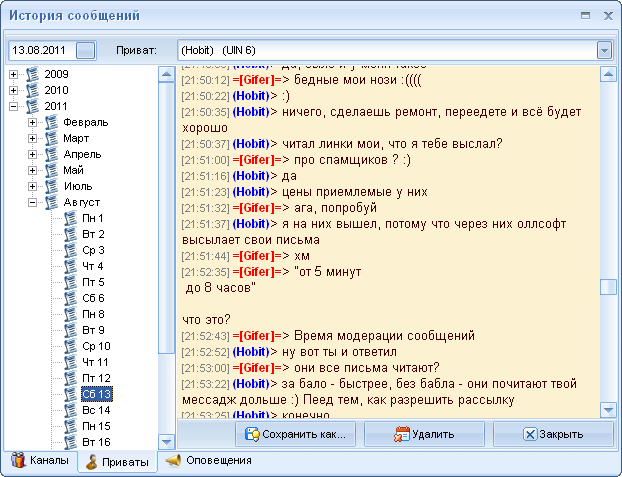Image resolution: width=622 pixels, height=477 pixels.
Task: Expand the 2010 year node
Action: pyautogui.click(x=13, y=90)
